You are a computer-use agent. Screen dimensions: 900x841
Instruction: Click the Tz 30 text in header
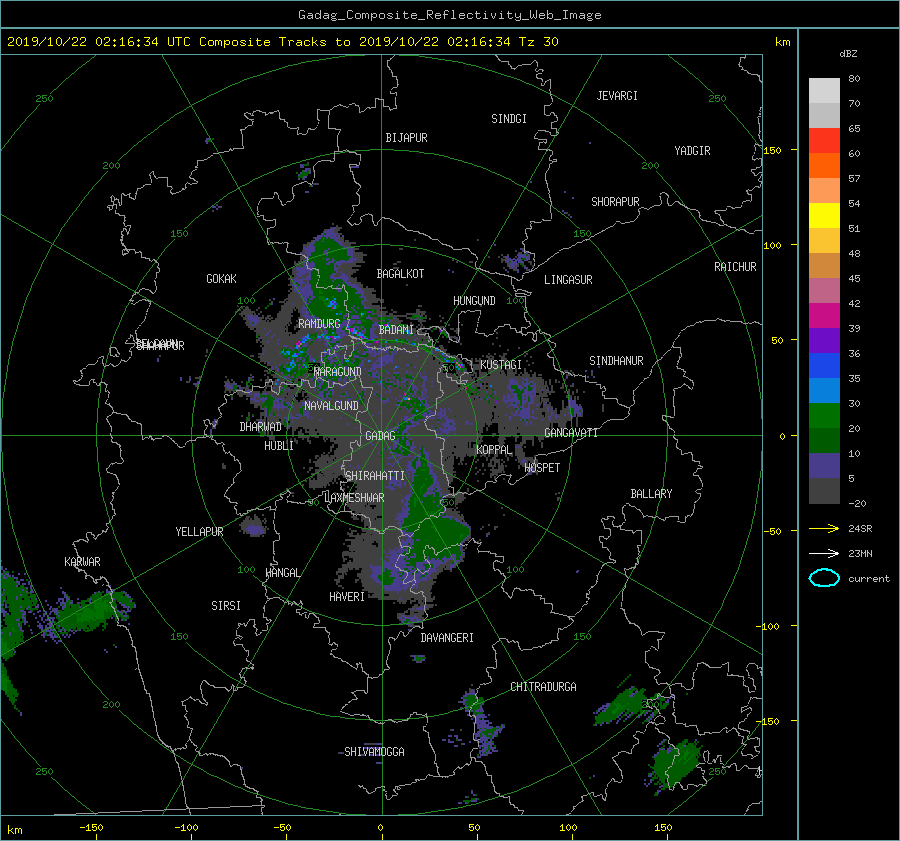click(538, 42)
